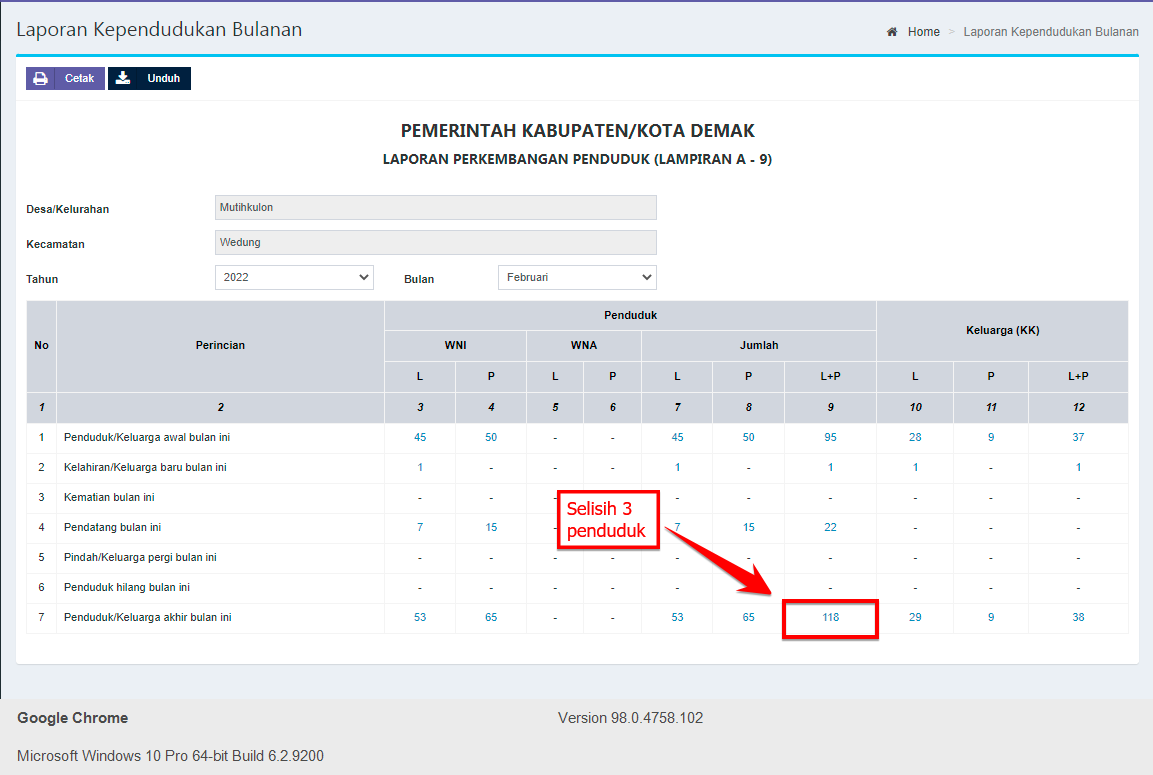Click the value 28 under Keluarga L column
The height and width of the screenshot is (775, 1153).
[x=914, y=437]
